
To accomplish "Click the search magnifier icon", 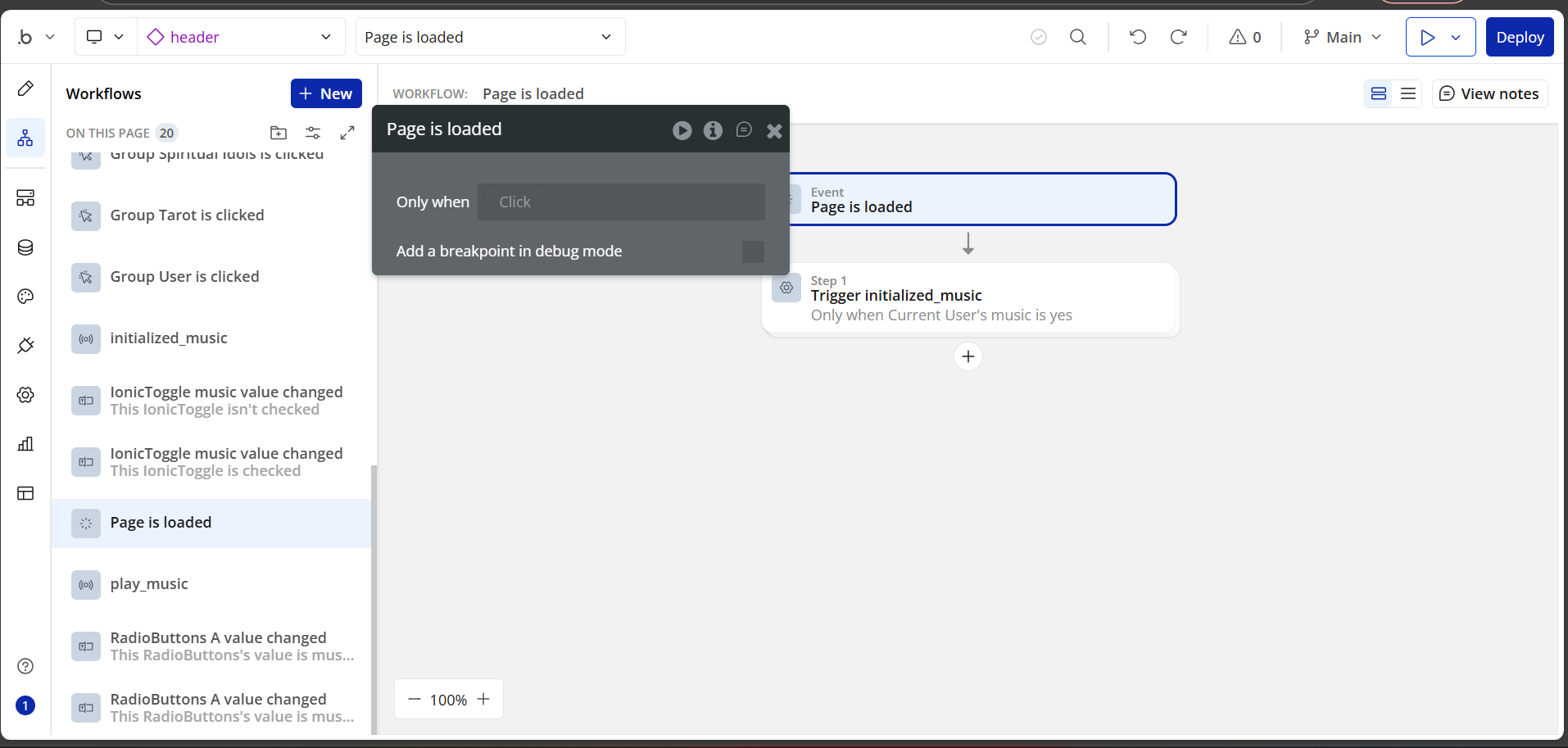I will tap(1078, 37).
